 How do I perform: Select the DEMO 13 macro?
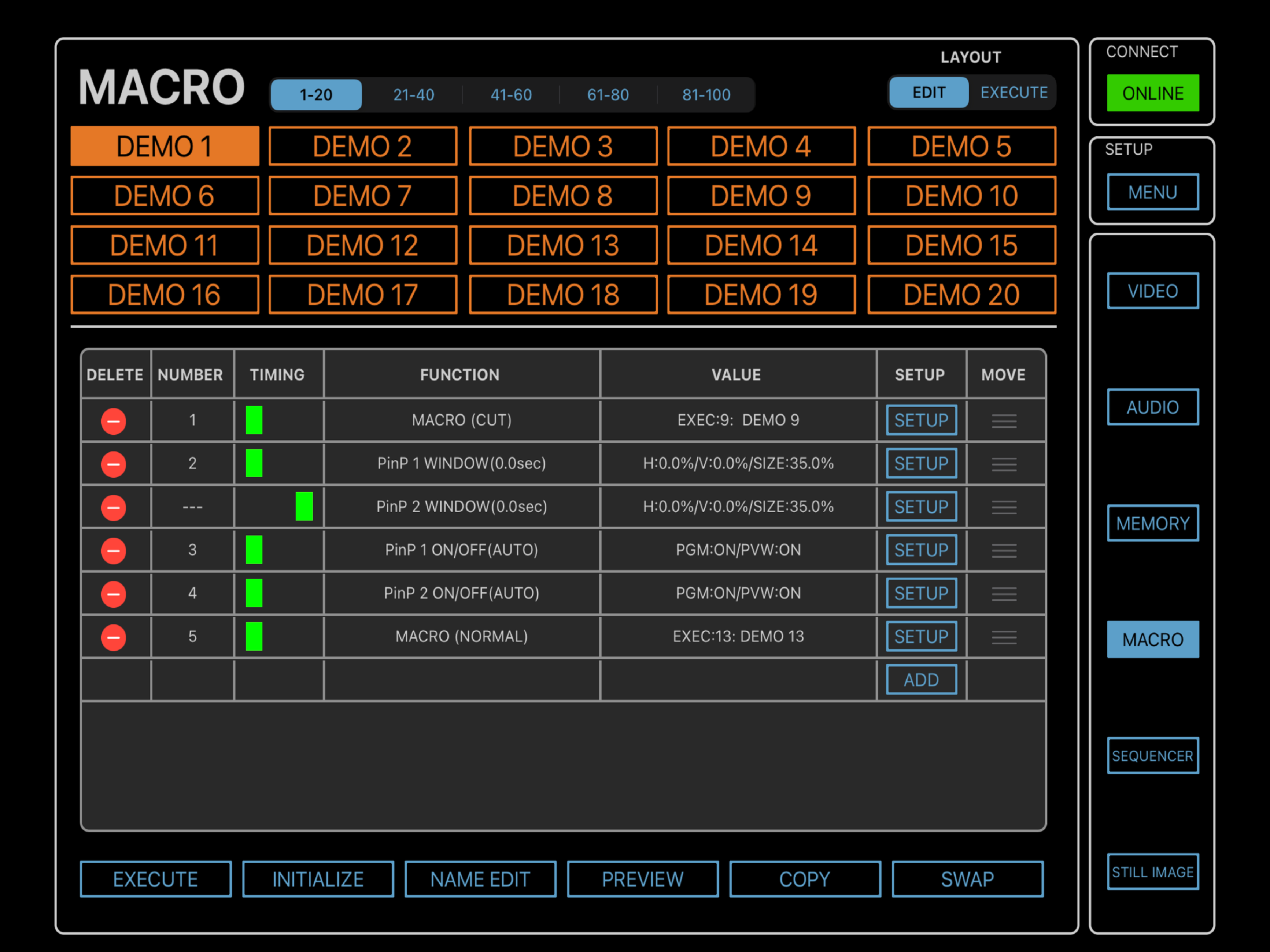pyautogui.click(x=562, y=245)
